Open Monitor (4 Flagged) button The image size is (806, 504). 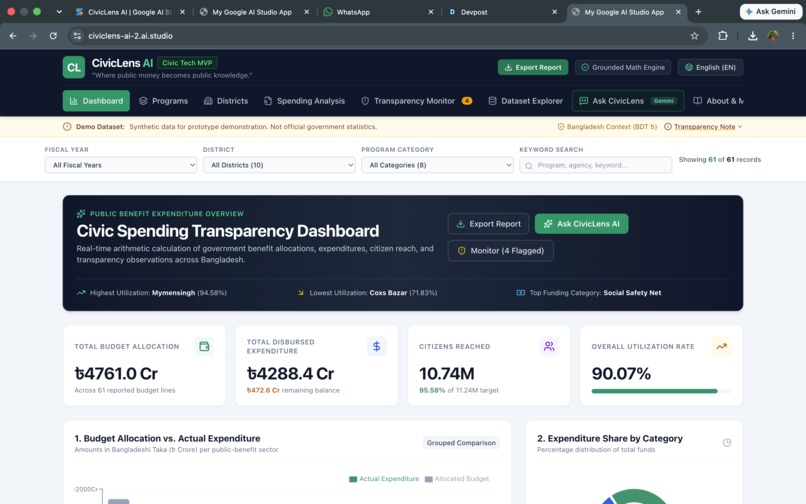(x=501, y=250)
